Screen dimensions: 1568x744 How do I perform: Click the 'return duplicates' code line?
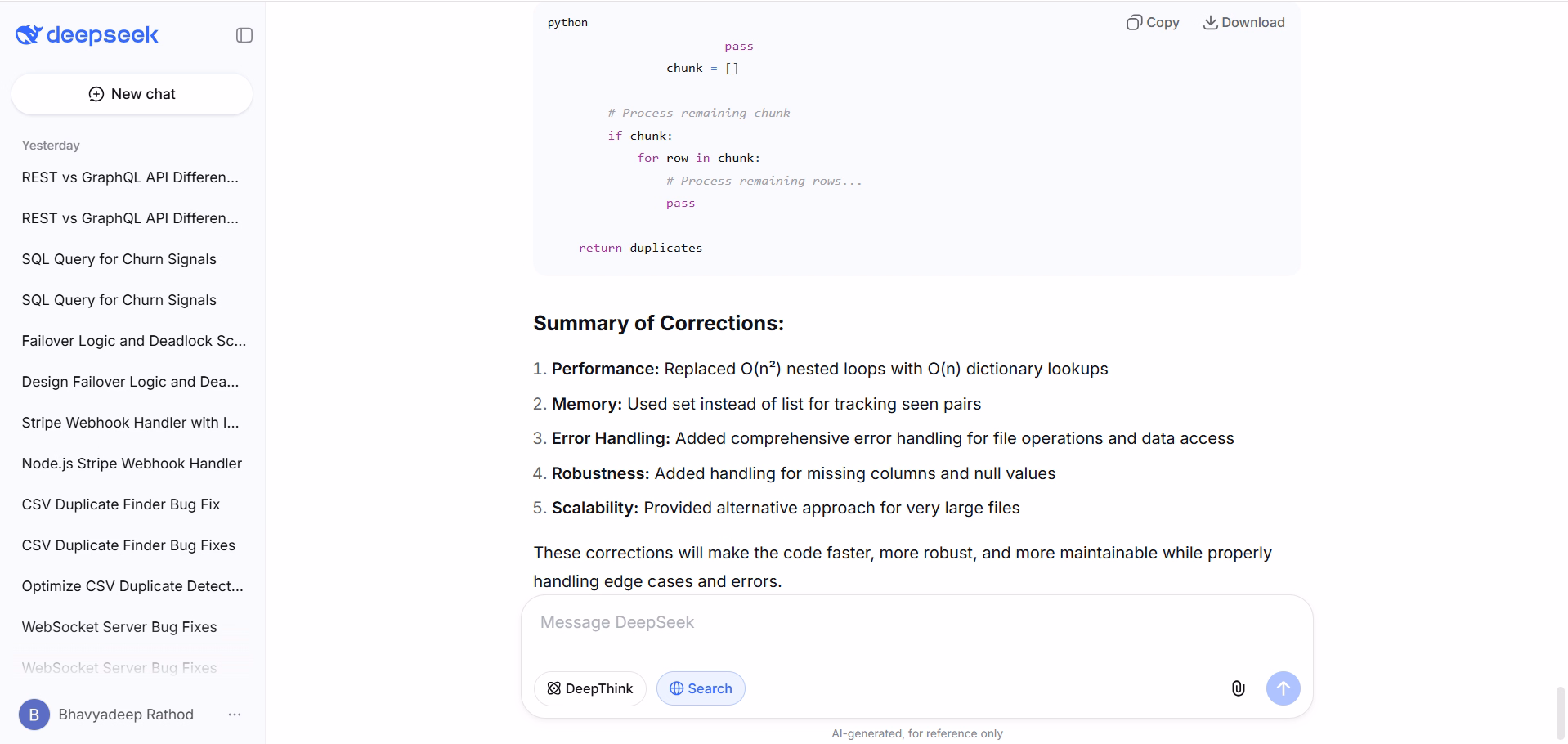(640, 248)
